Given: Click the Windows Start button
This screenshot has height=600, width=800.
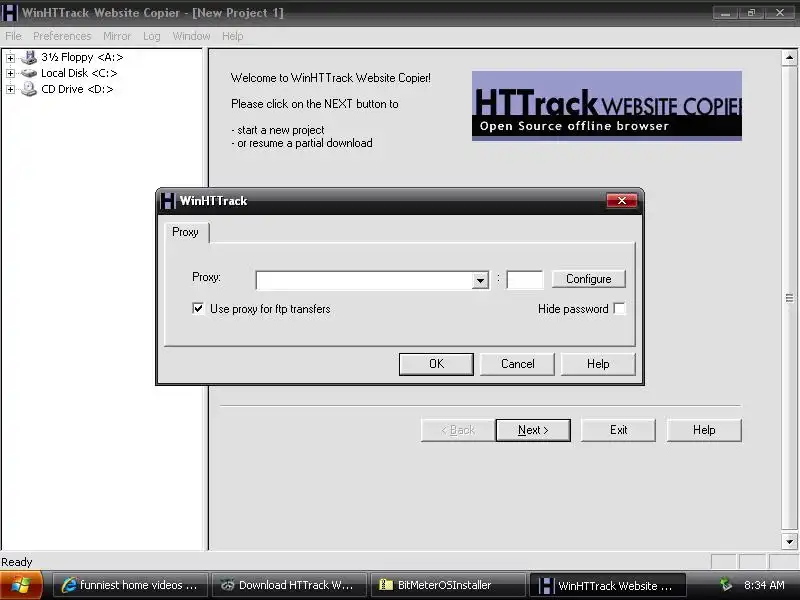Looking at the screenshot, I should (21, 585).
